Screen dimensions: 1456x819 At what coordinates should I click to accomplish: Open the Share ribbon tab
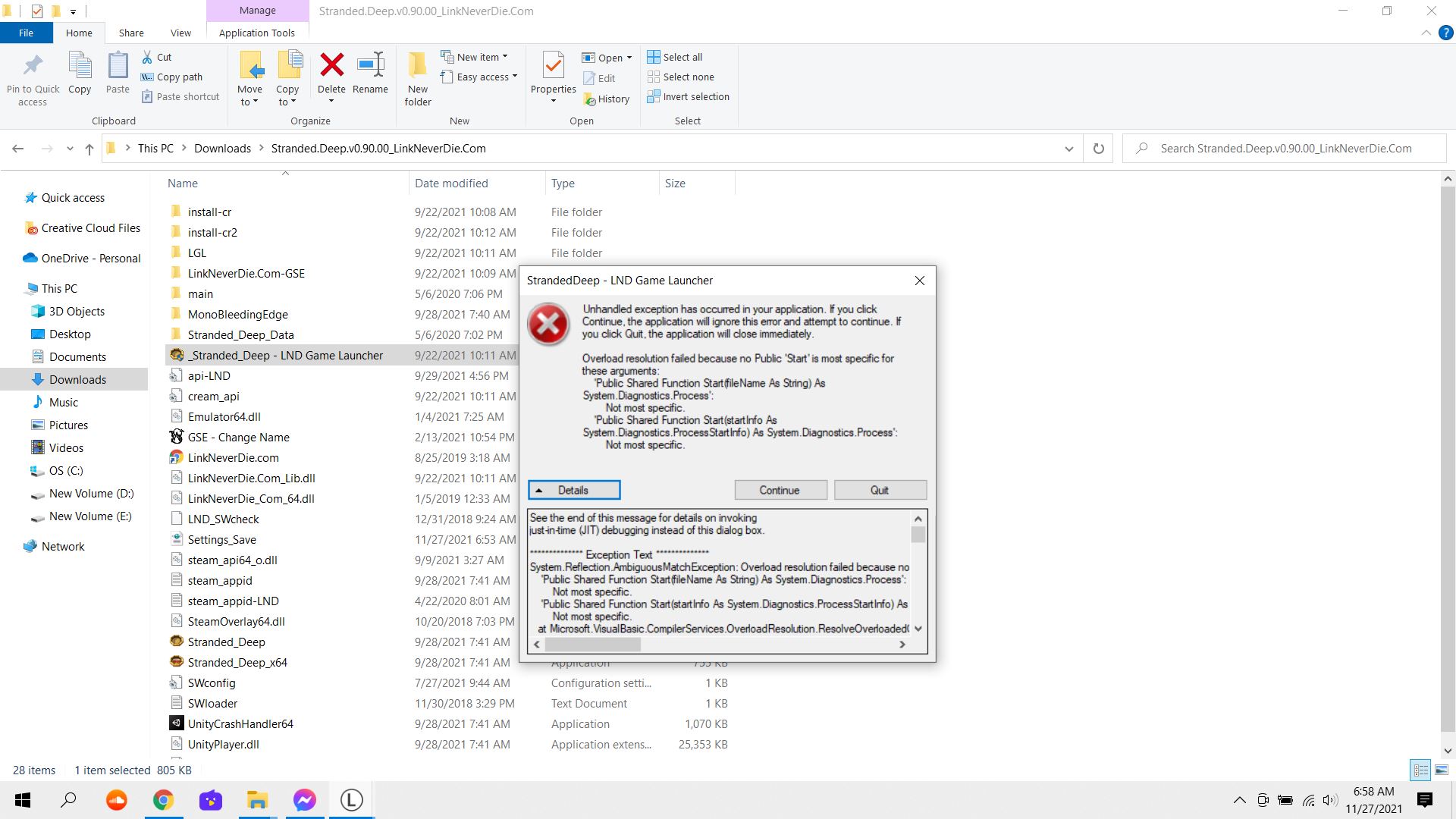pos(130,33)
